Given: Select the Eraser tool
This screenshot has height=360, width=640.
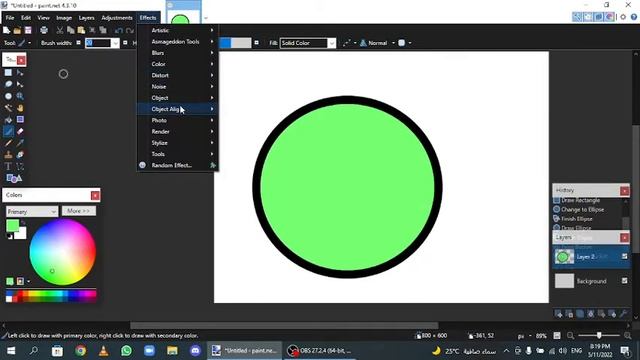Looking at the screenshot, I should pyautogui.click(x=20, y=131).
